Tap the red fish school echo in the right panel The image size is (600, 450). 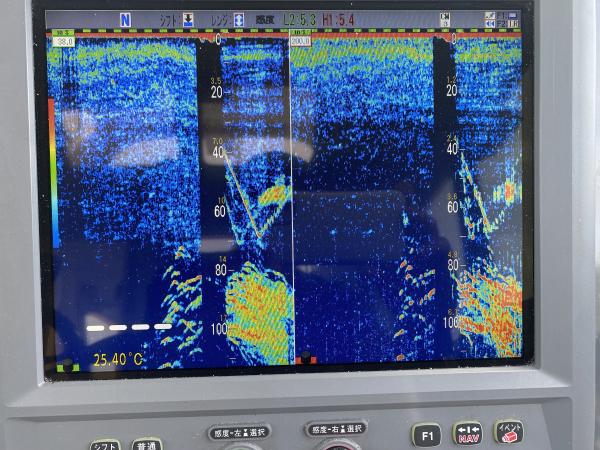pyautogui.click(x=509, y=190)
